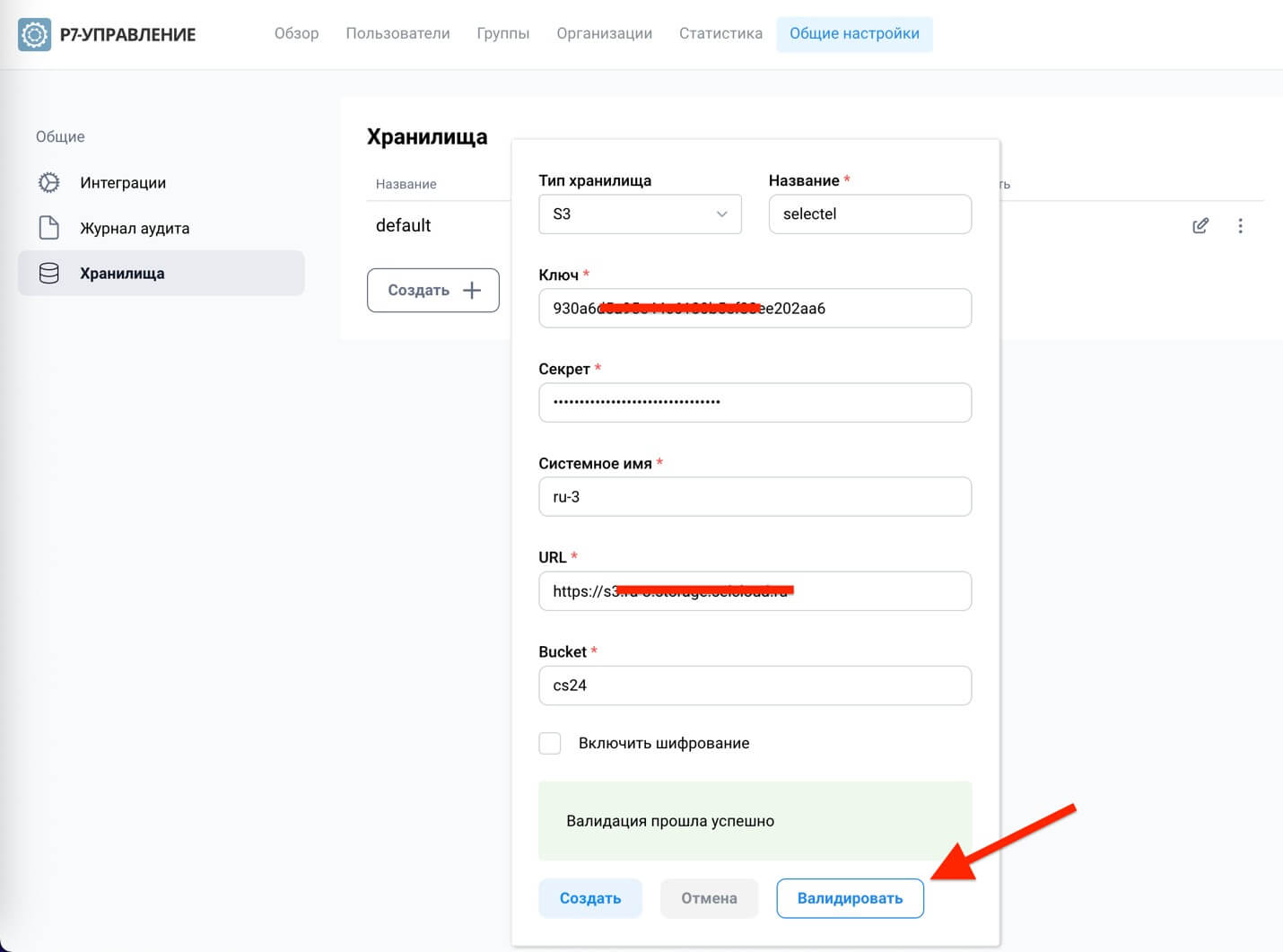Go to the Обзор tab
The width and height of the screenshot is (1283, 952).
[296, 33]
